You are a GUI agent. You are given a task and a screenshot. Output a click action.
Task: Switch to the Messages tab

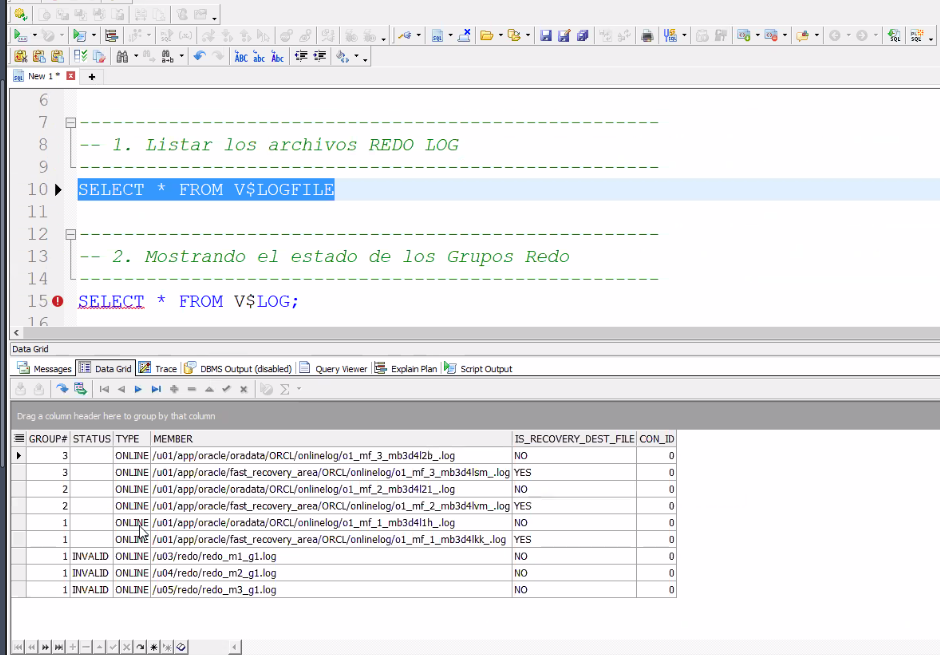point(44,369)
